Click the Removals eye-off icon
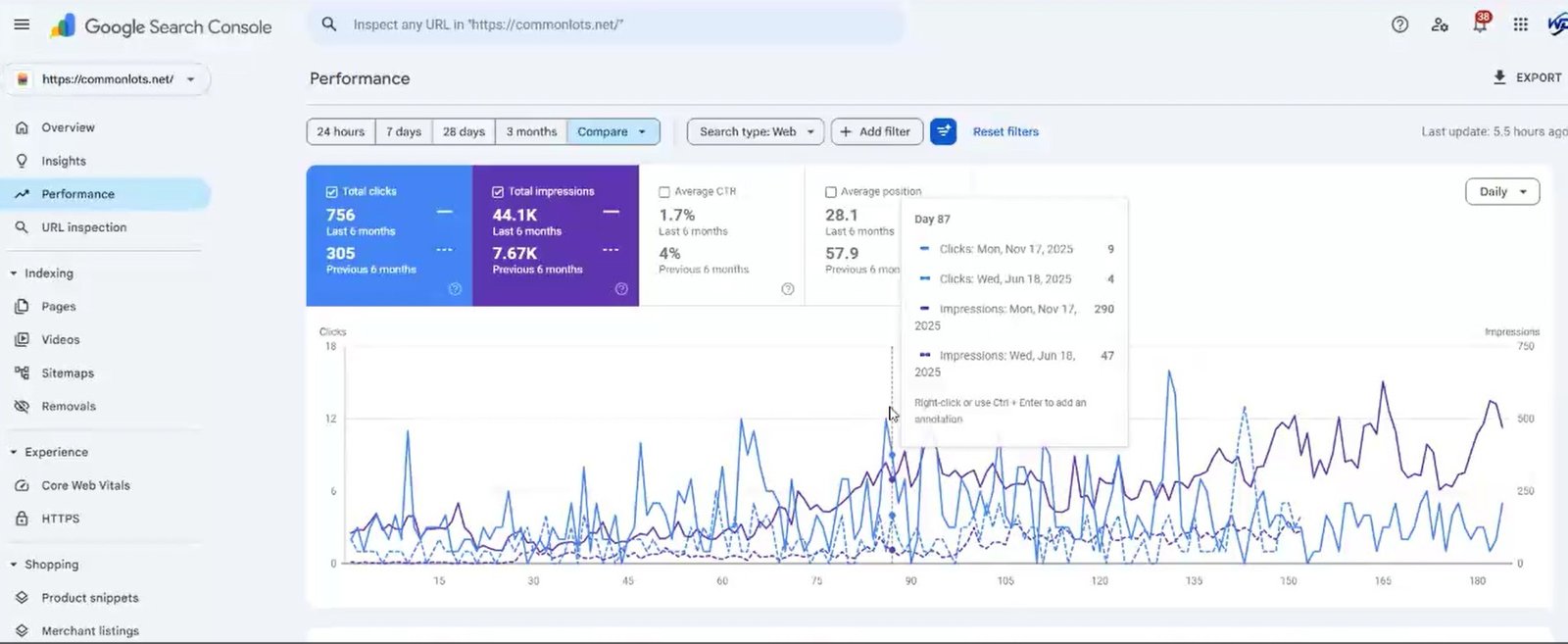 [22, 407]
